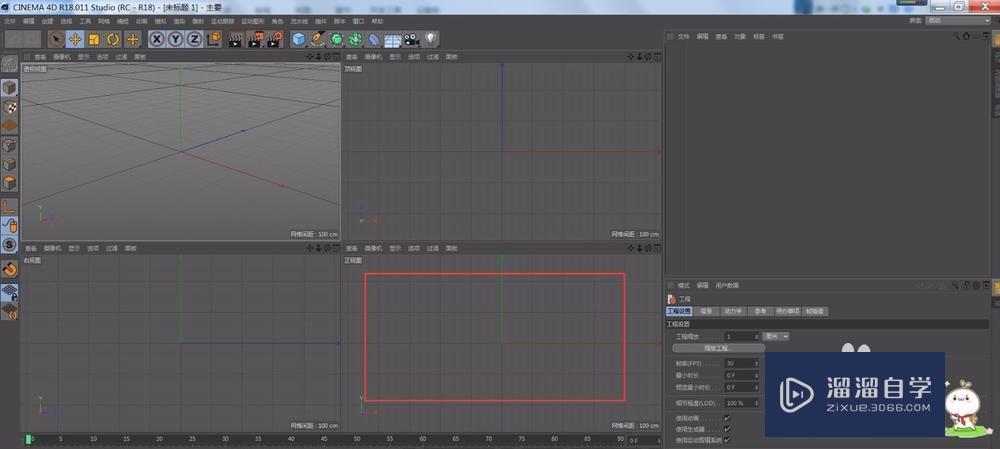
Task: Click the spline Pen tool icon
Action: point(318,40)
